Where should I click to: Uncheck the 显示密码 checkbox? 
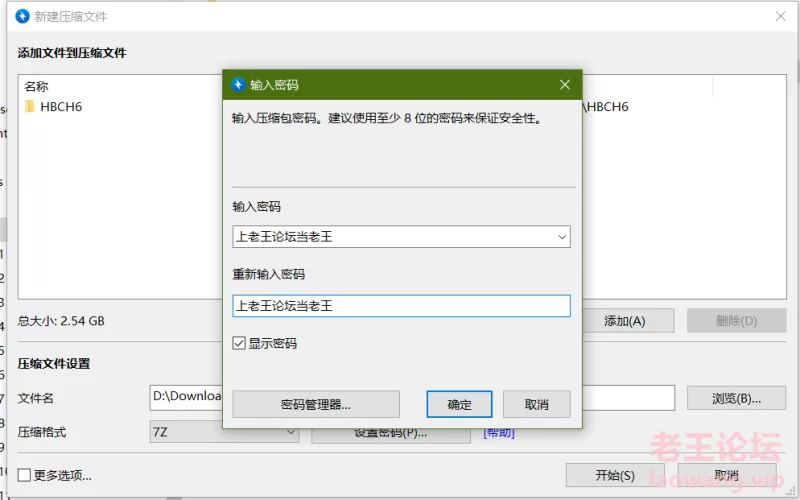click(x=239, y=343)
